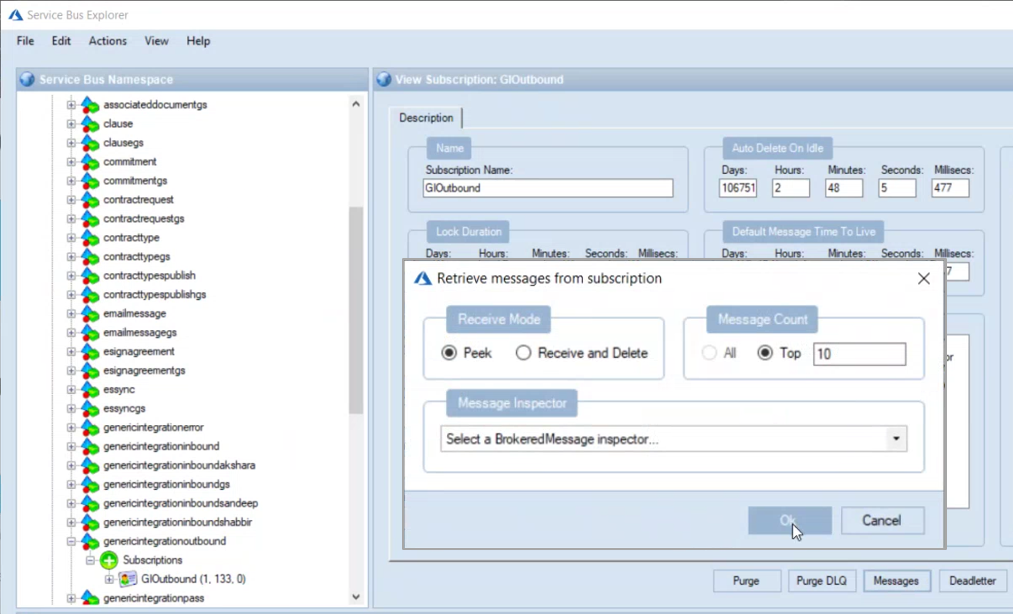Click the essync topic icon

click(x=90, y=389)
